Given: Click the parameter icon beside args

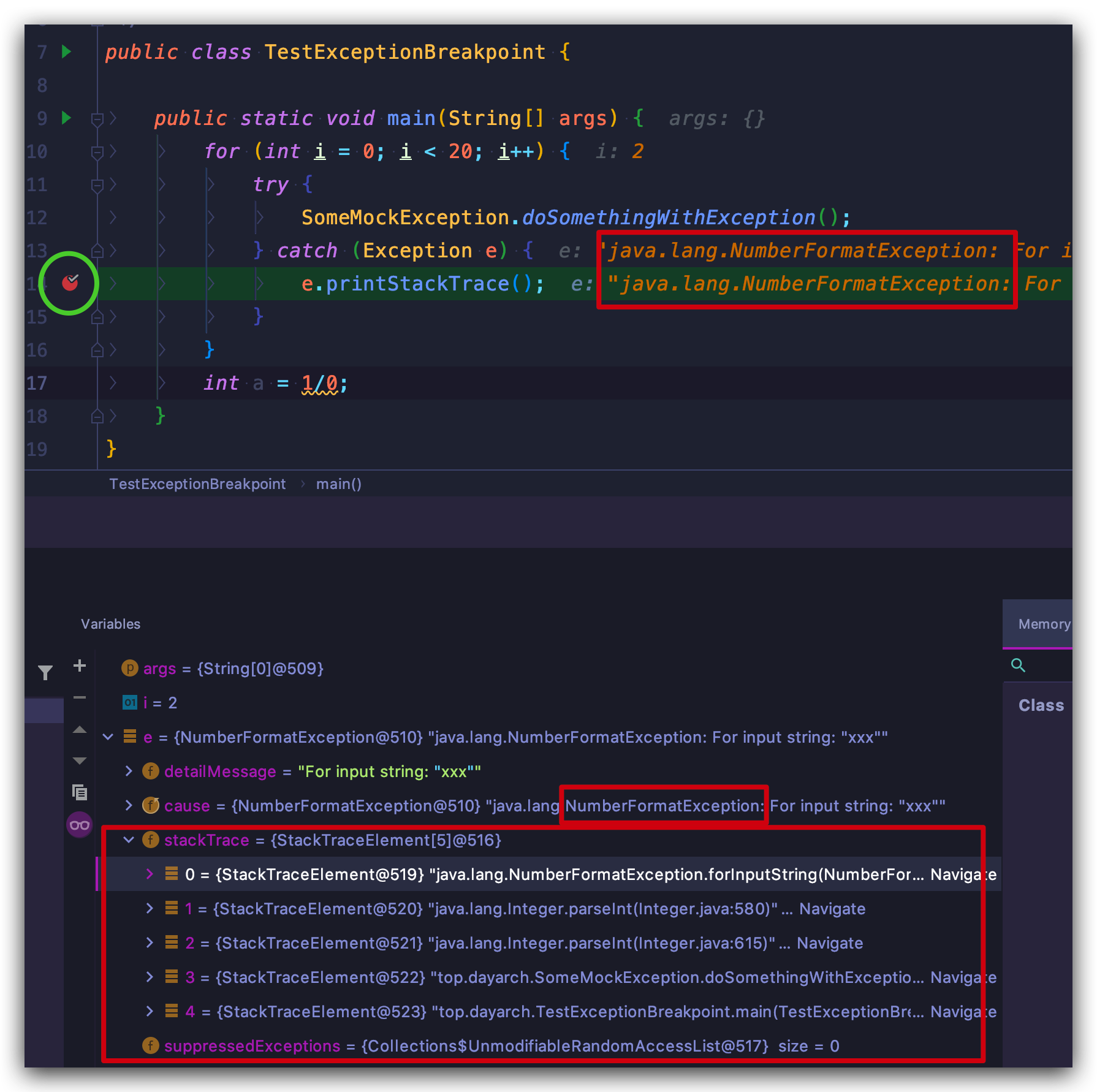Looking at the screenshot, I should click(x=129, y=668).
